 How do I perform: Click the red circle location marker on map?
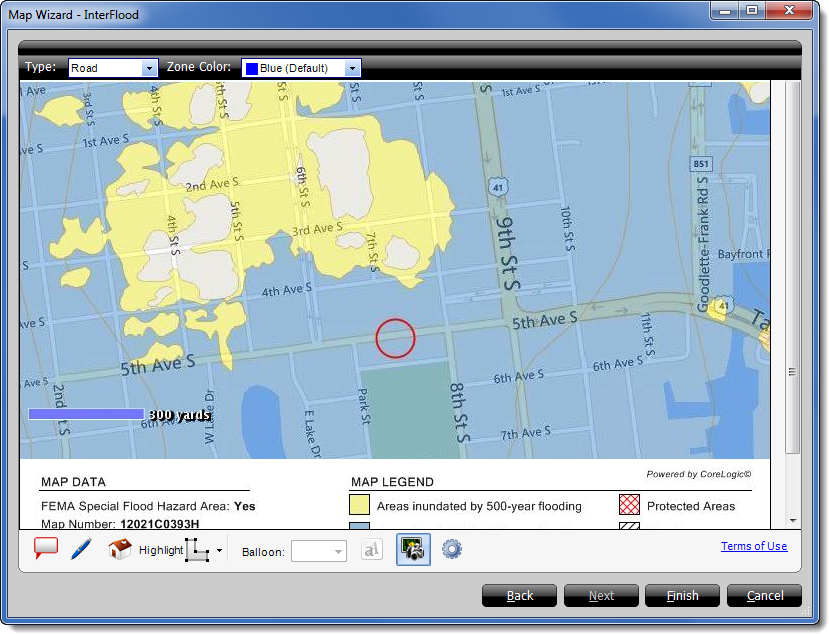[x=395, y=338]
